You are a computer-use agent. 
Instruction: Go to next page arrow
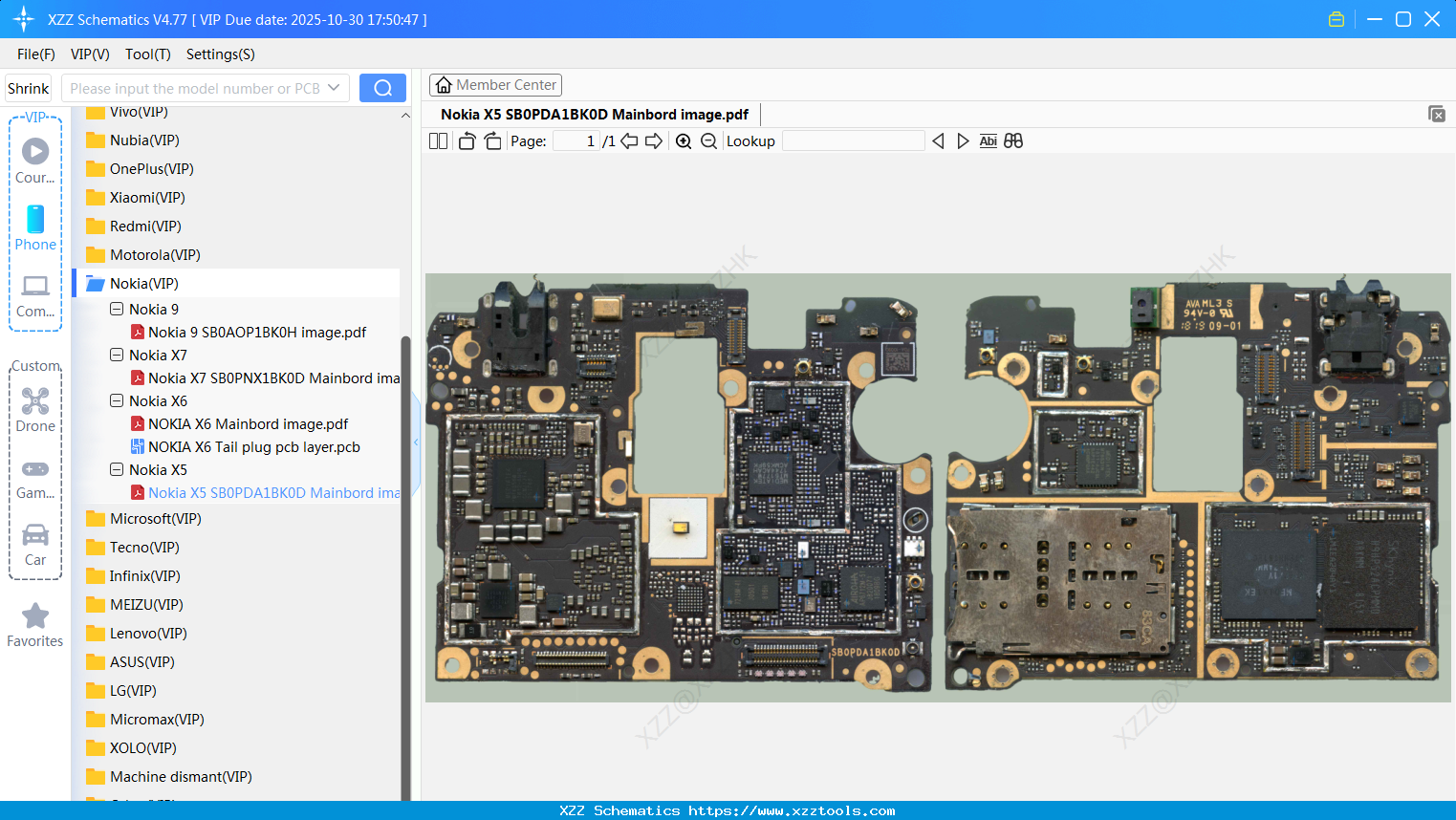click(654, 141)
